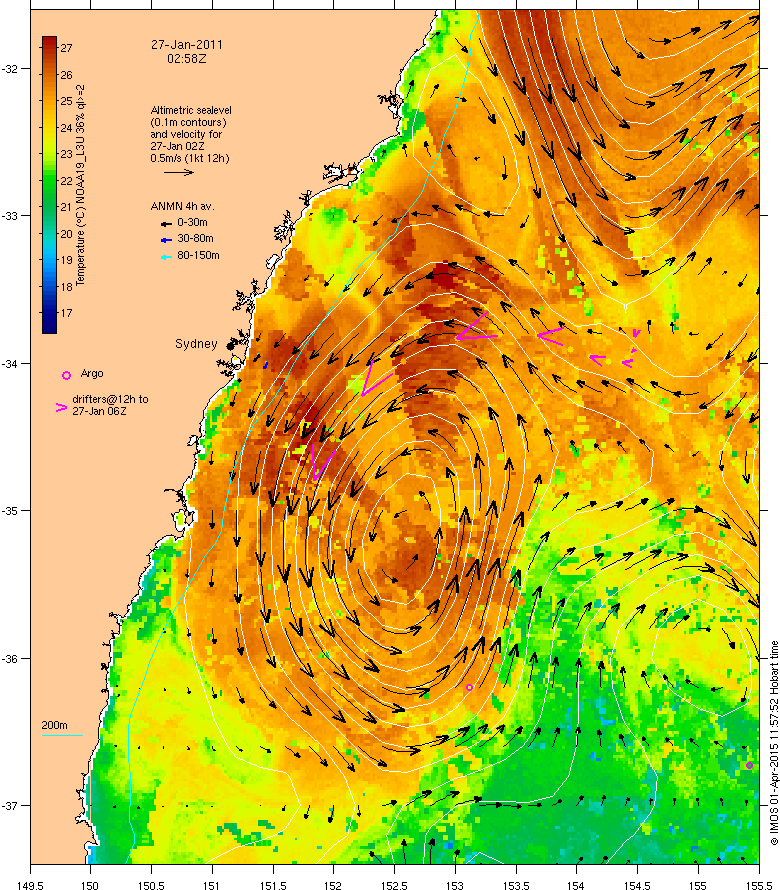Click the date label 27-Jan-2011
The height and width of the screenshot is (890, 780).
(x=187, y=45)
